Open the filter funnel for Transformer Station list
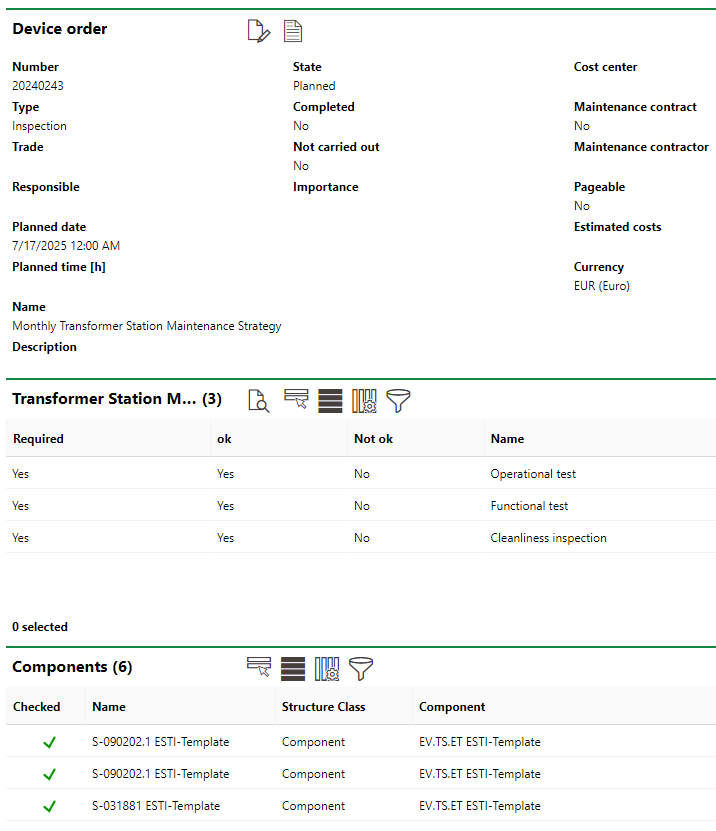Image resolution: width=716 pixels, height=831 pixels. [399, 401]
